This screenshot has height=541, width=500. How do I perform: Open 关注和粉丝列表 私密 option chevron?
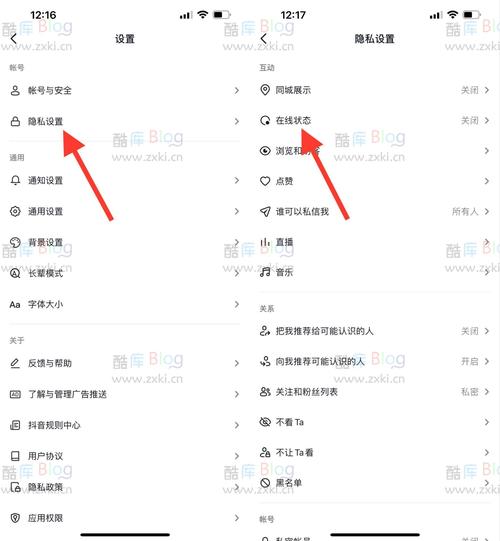click(487, 392)
